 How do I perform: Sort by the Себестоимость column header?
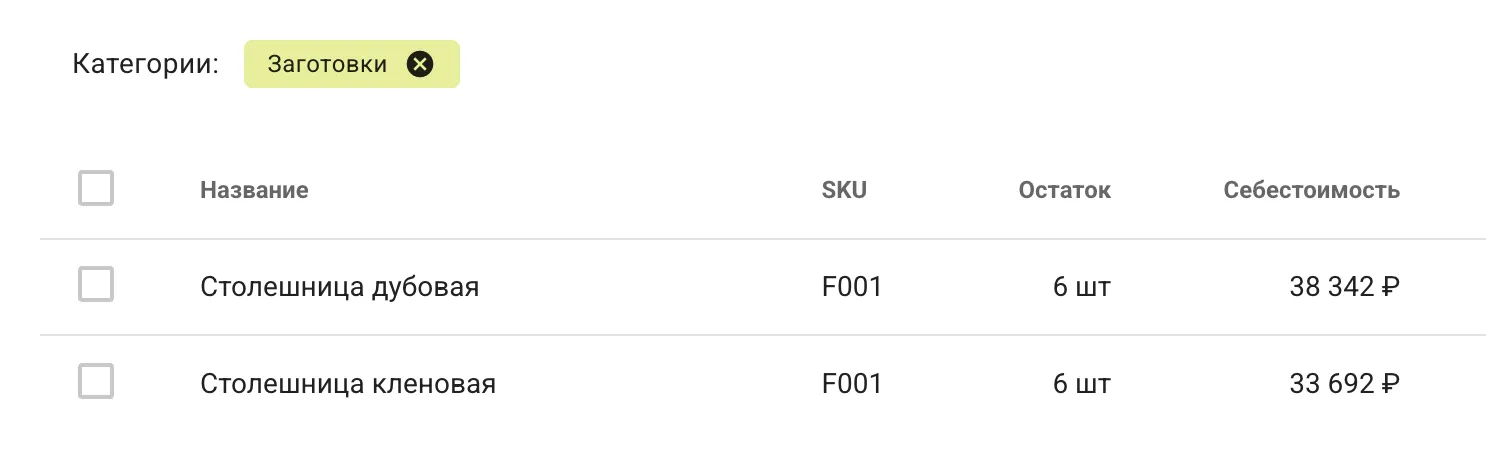[1311, 190]
